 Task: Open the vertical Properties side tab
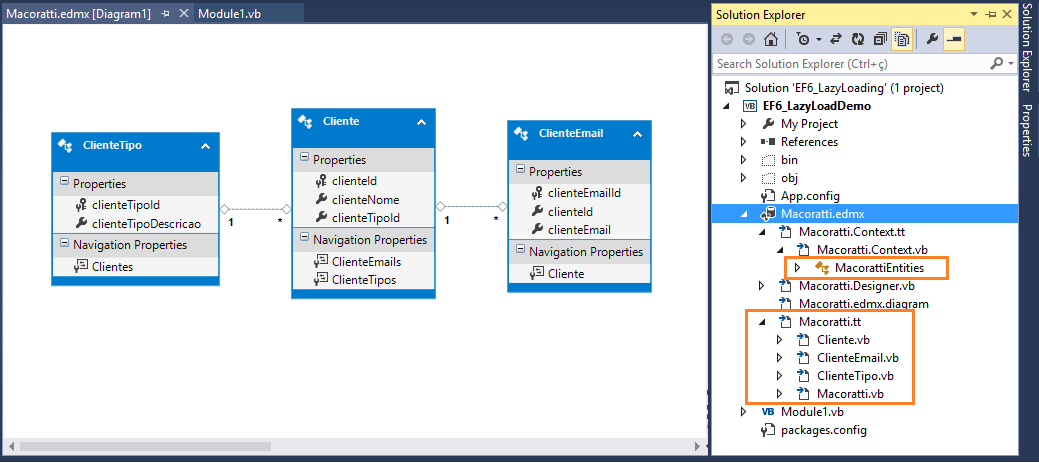point(1026,130)
